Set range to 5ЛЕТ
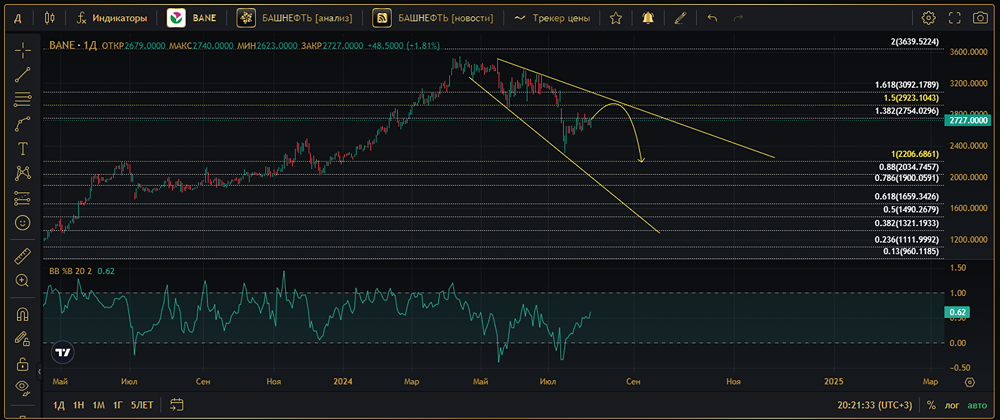Screen dimensions: 1000x420 142,405
